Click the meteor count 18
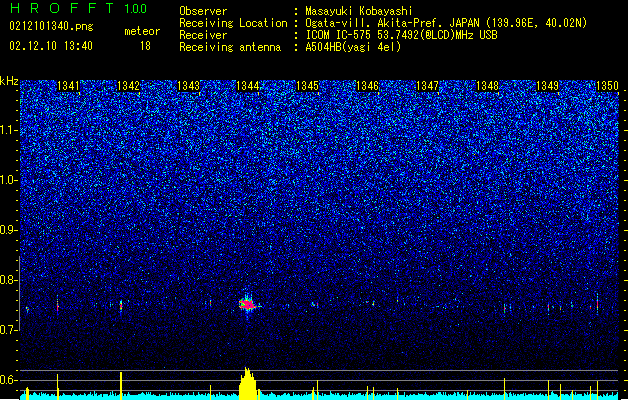 pos(145,46)
